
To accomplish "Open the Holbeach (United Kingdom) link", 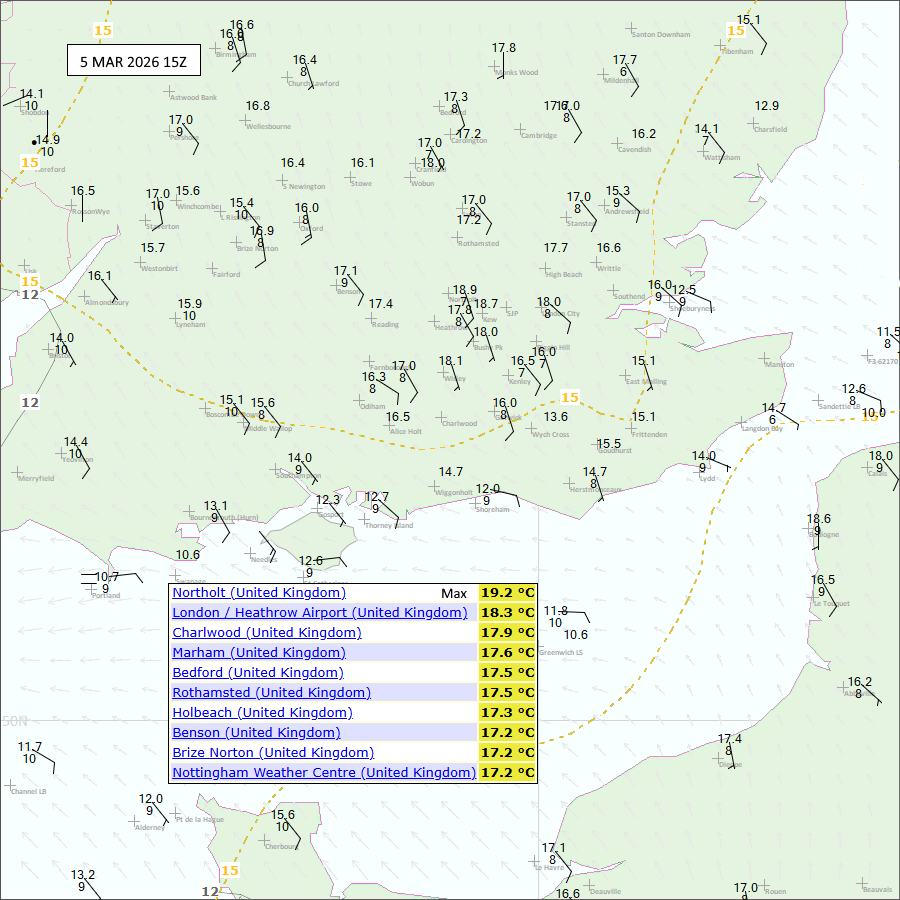I will pos(262,713).
